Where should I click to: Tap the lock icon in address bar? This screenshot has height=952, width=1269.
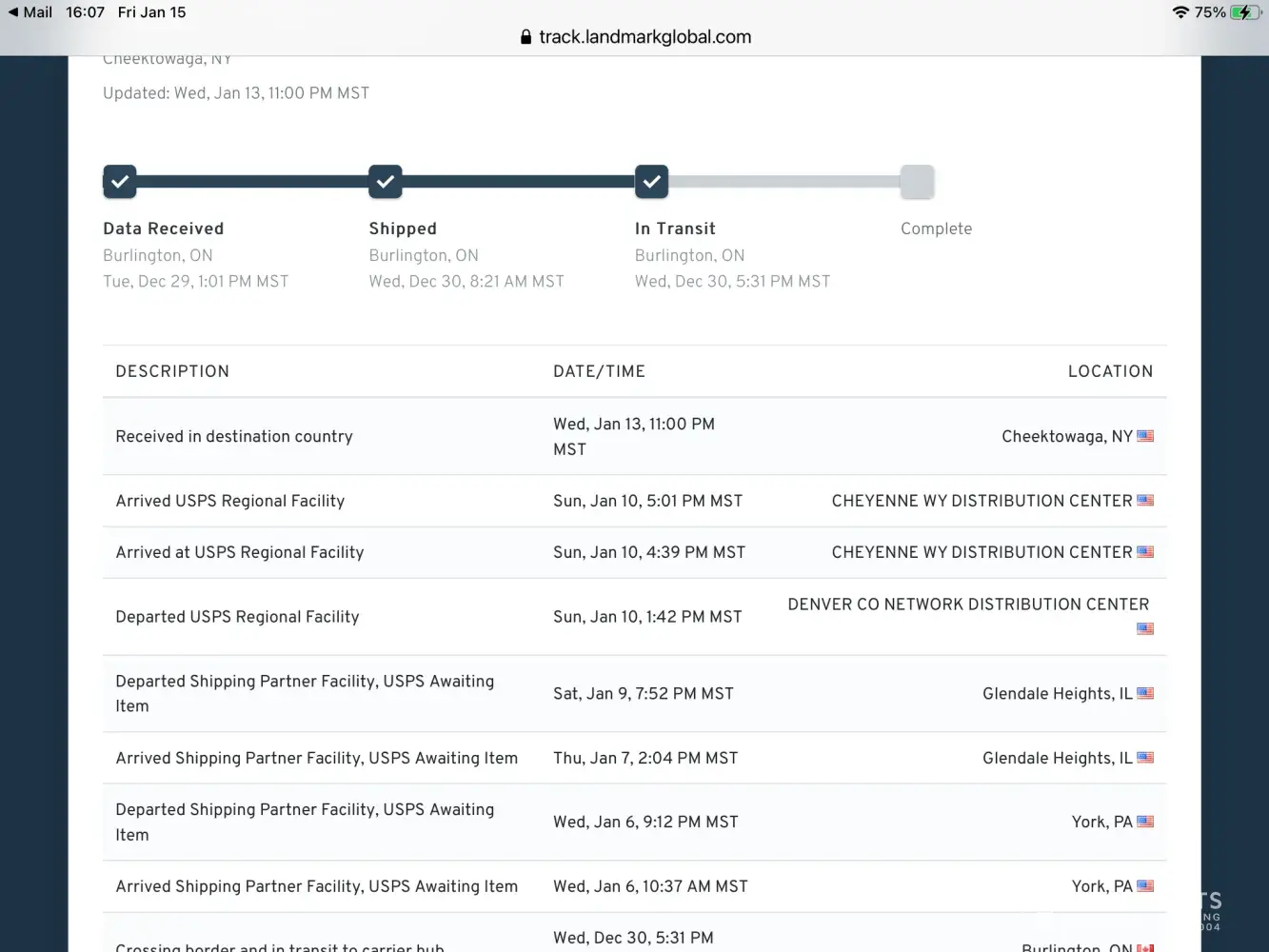coord(525,37)
